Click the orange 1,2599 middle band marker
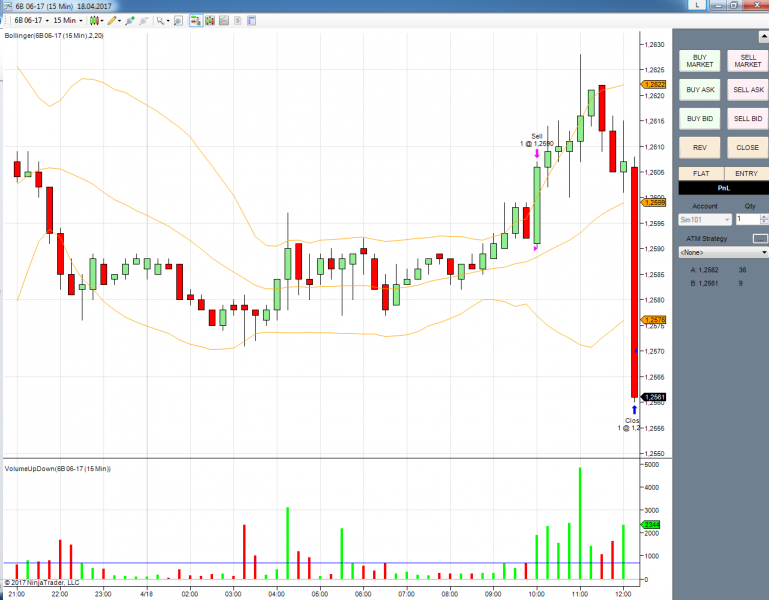 (654, 203)
